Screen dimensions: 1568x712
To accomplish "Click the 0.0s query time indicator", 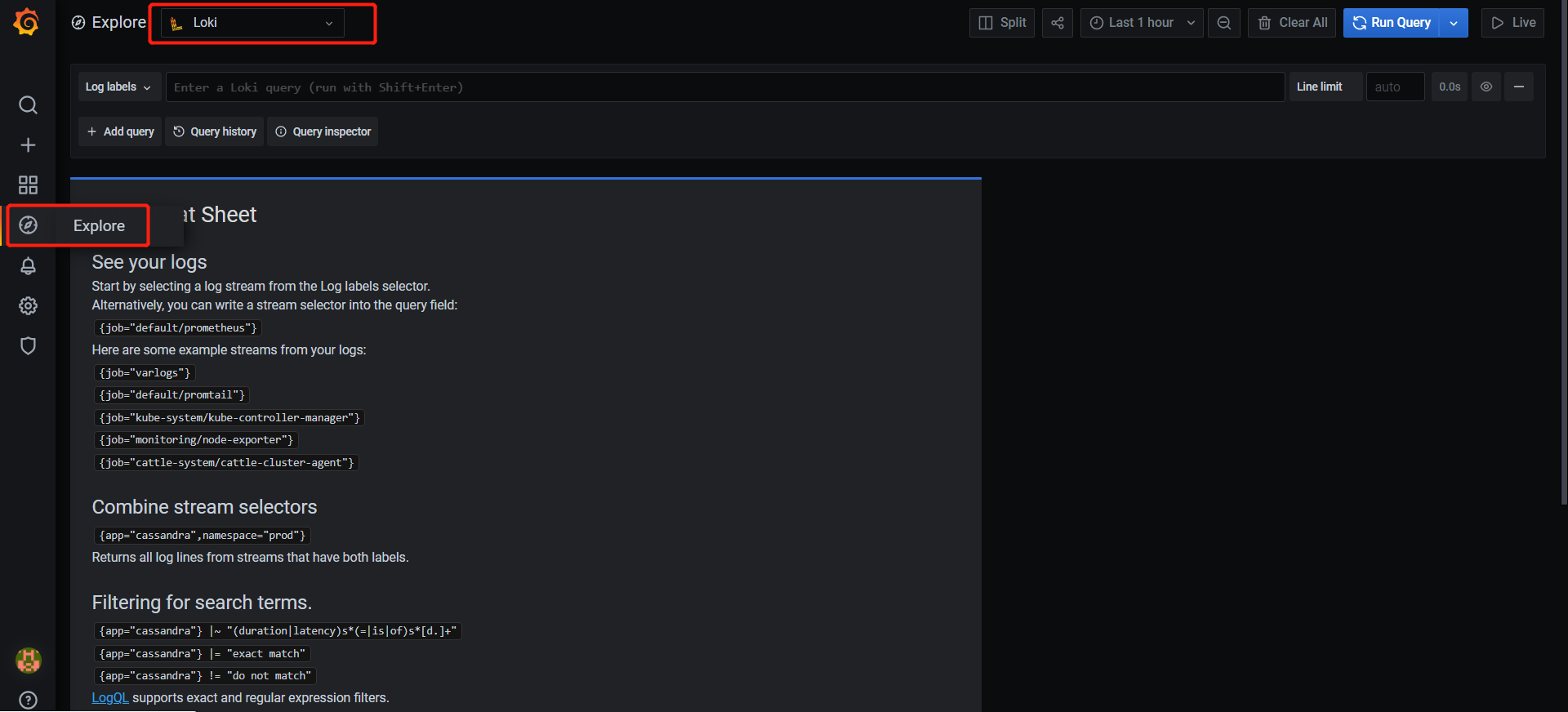I will [x=1450, y=87].
